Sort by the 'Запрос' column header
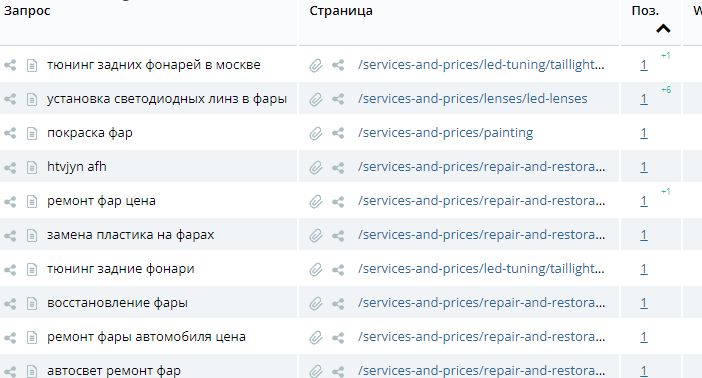 (x=27, y=11)
